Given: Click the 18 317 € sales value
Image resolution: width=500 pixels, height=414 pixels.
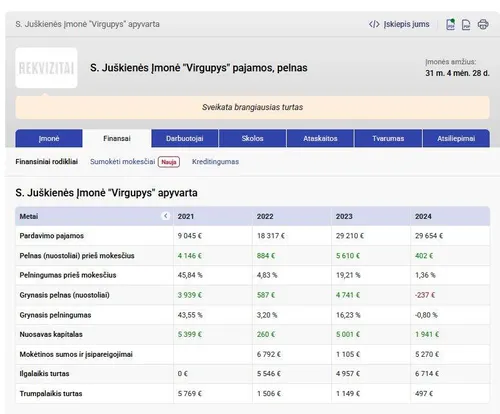Looking at the screenshot, I should click(271, 236).
